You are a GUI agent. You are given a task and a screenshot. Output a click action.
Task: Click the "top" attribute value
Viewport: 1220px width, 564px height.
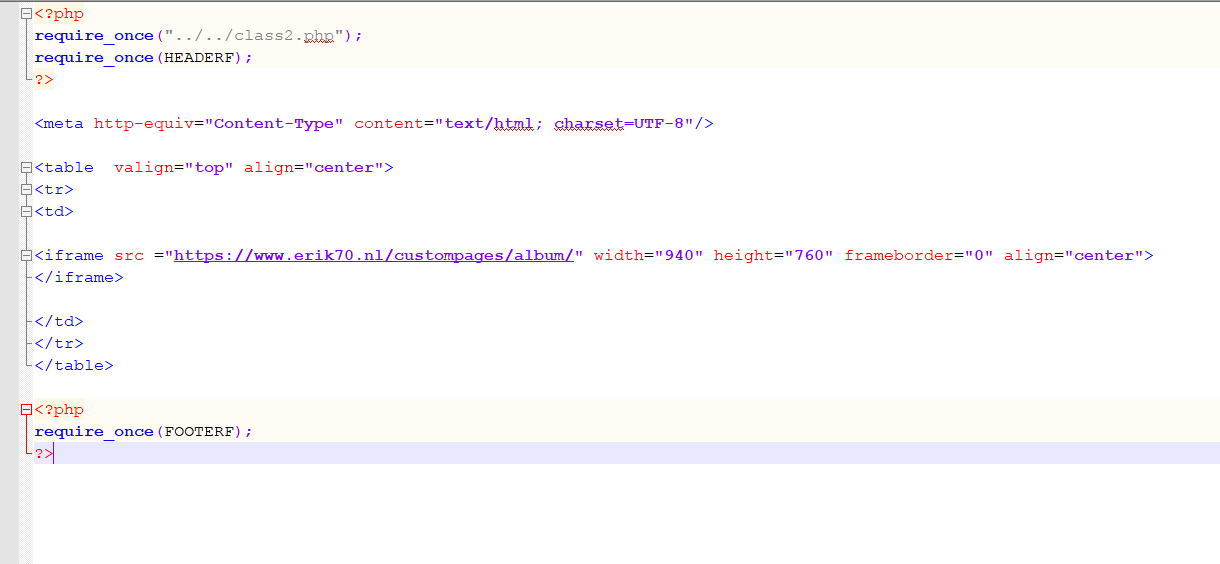[209, 167]
